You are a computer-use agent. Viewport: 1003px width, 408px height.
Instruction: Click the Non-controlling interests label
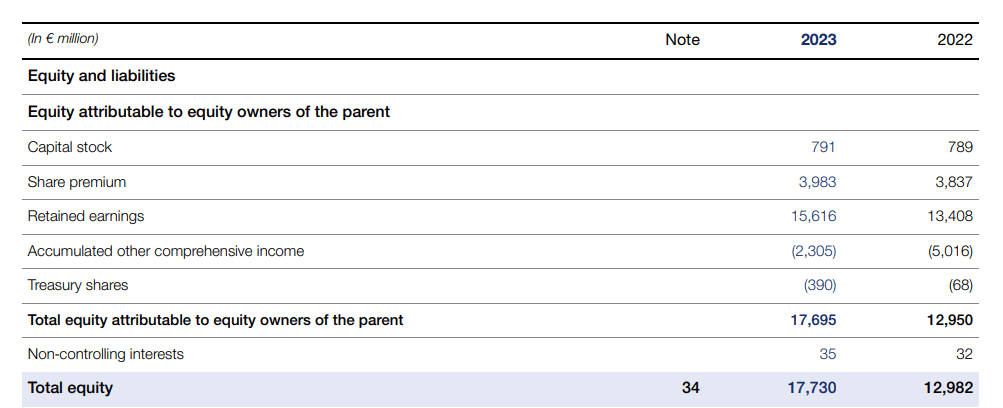[x=106, y=354]
